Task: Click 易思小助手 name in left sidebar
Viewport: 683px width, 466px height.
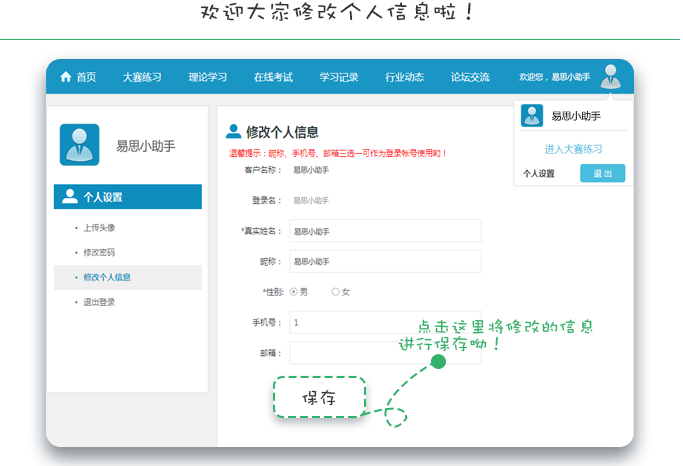Action: [x=145, y=146]
